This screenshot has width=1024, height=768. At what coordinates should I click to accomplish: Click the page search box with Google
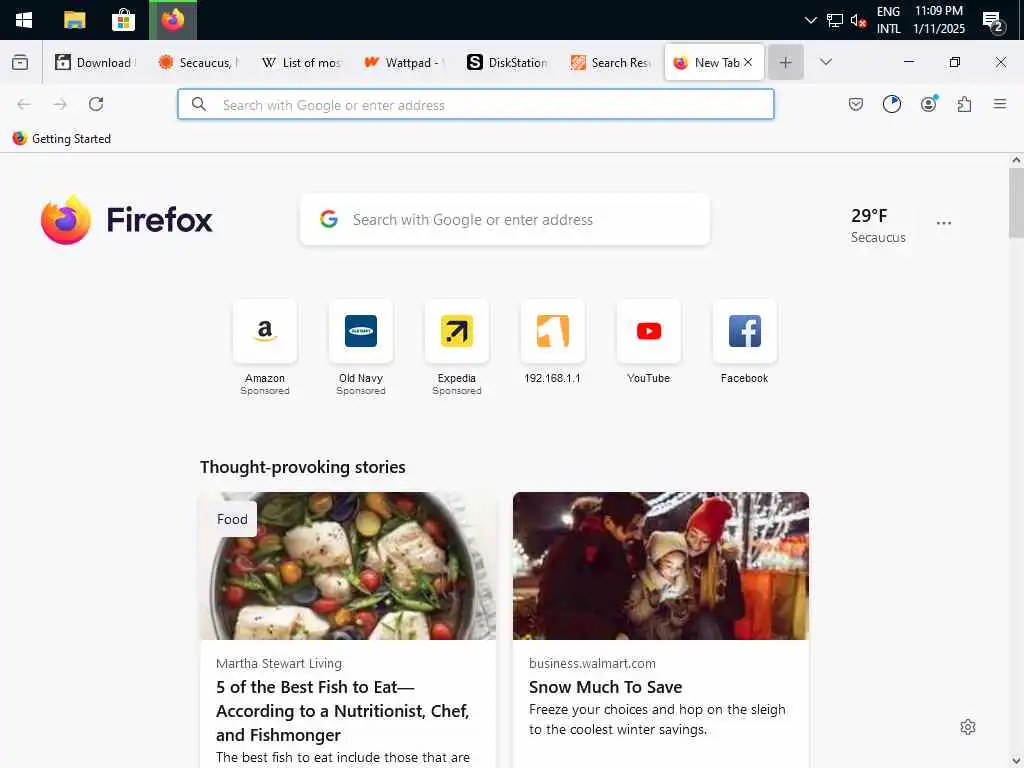pyautogui.click(x=505, y=219)
